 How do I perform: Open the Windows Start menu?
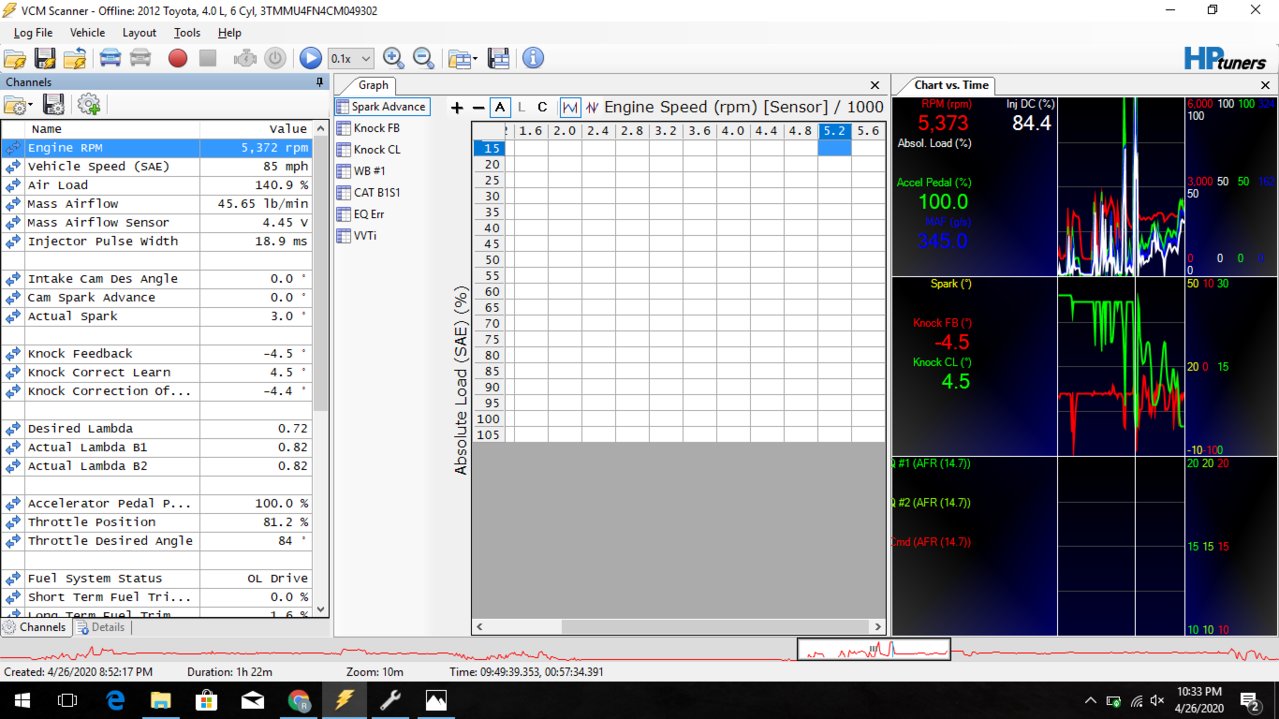21,700
